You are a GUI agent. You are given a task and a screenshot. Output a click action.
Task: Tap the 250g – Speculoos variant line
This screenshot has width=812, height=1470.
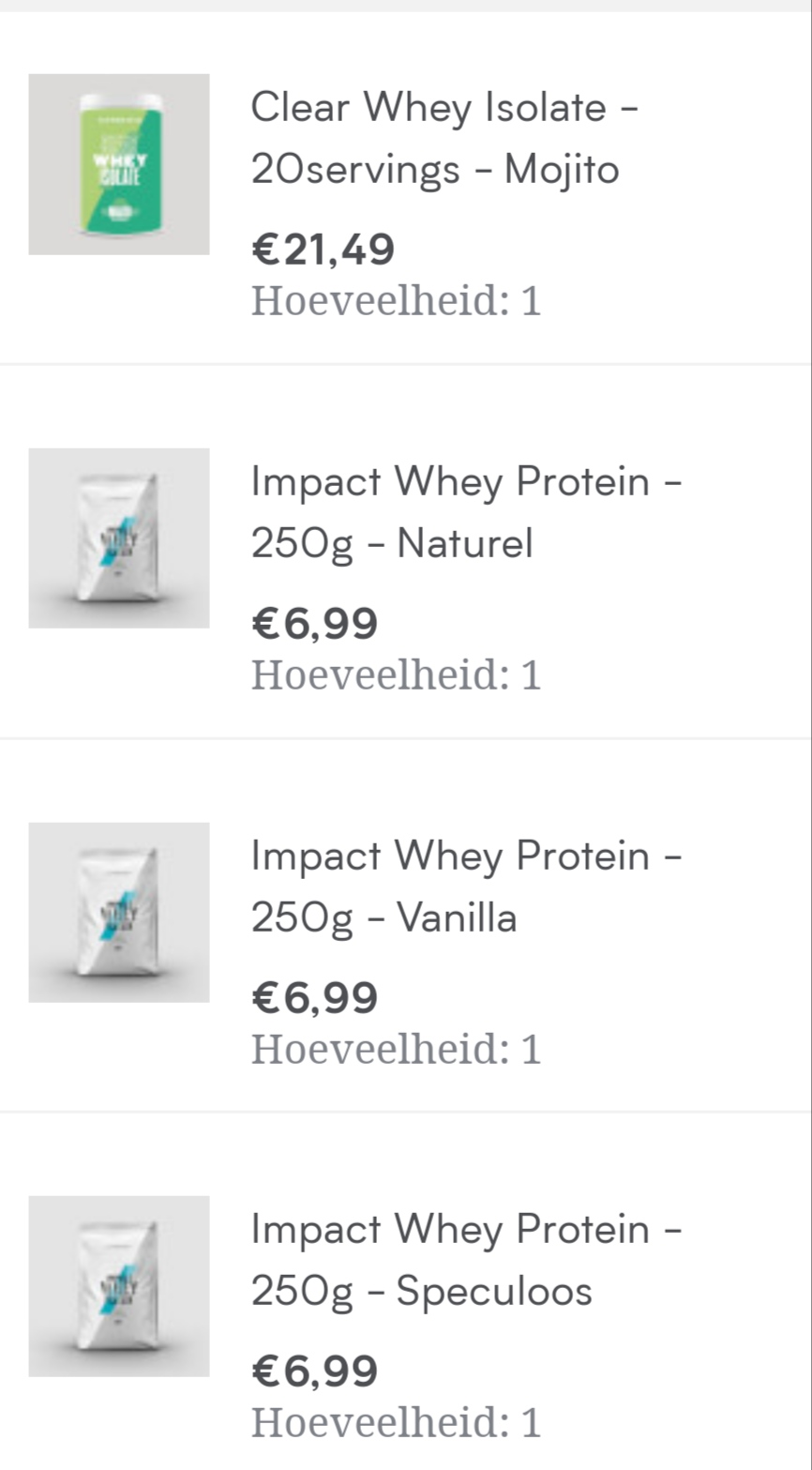coord(422,1291)
